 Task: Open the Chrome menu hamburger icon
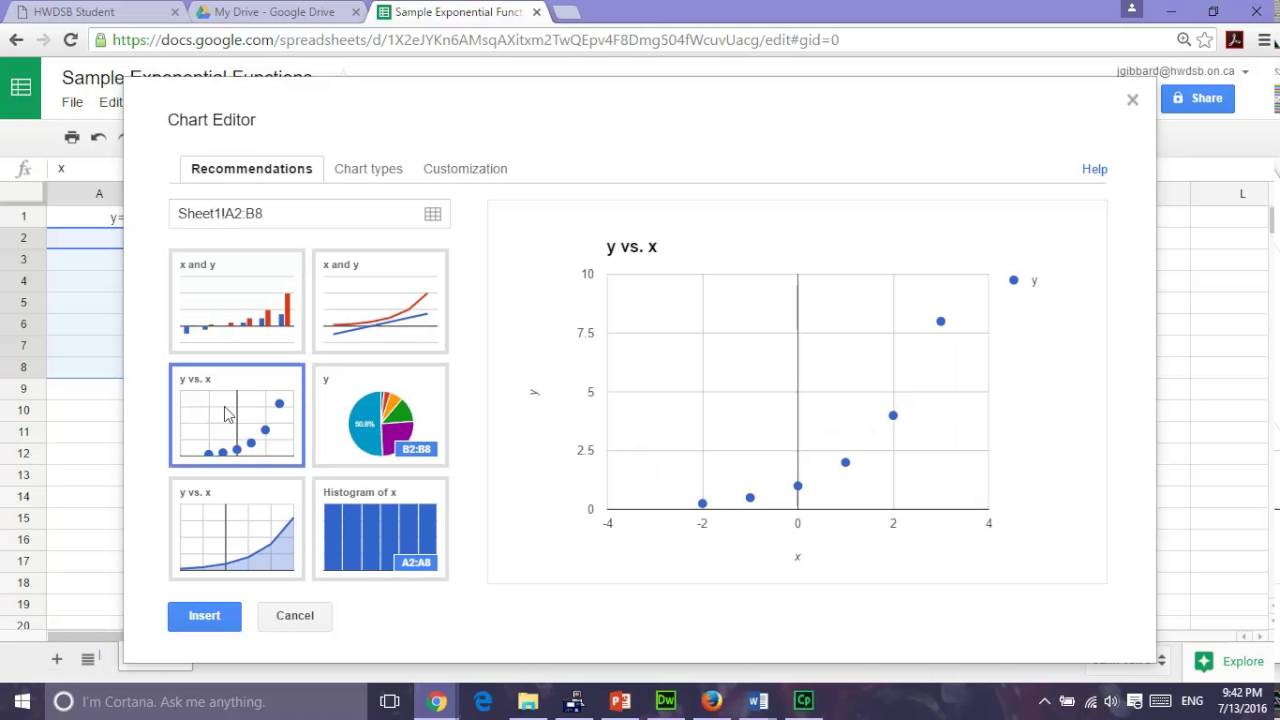[1264, 40]
